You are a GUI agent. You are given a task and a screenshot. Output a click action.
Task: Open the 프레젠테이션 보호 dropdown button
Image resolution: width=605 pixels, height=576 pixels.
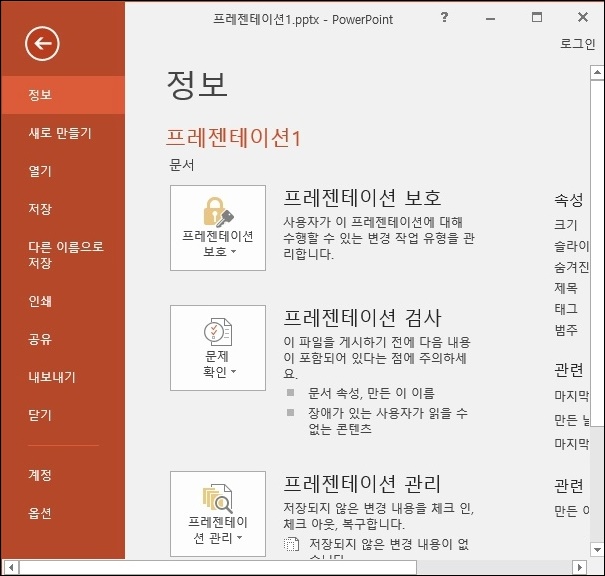[x=218, y=228]
